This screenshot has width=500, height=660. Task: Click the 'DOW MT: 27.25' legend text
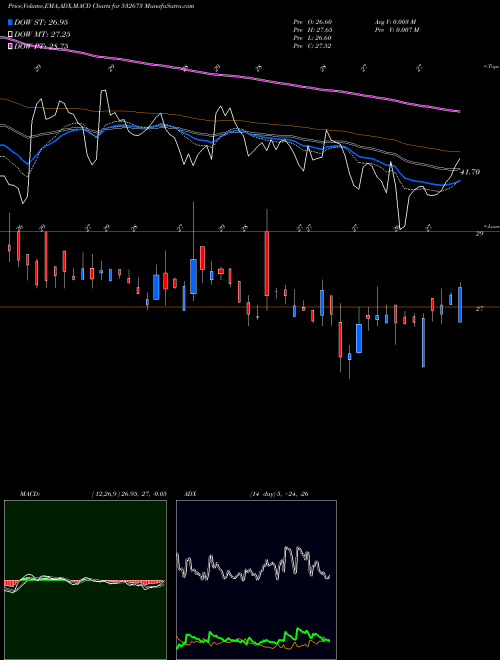click(42, 34)
